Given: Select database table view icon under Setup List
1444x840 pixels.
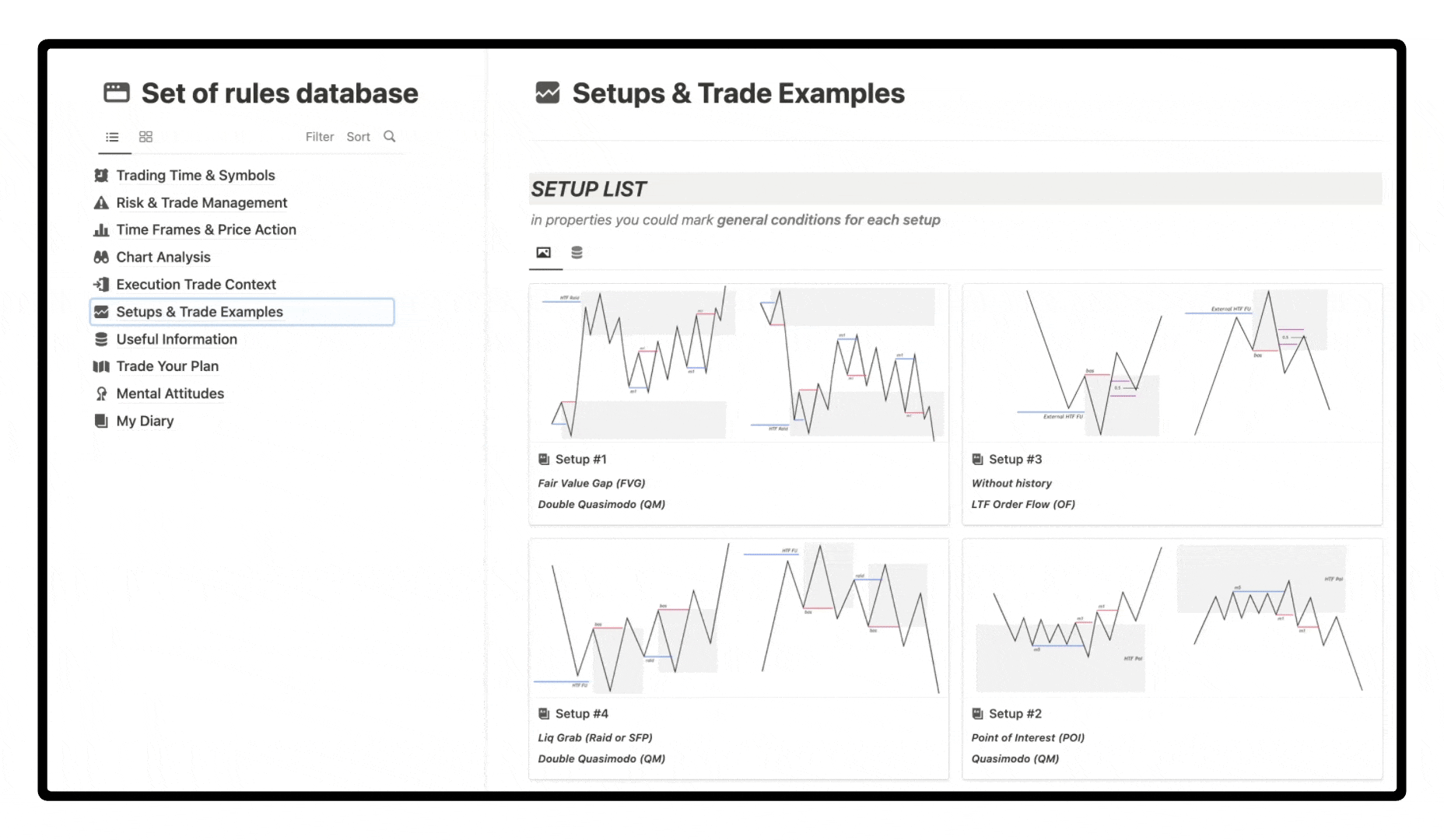Looking at the screenshot, I should tap(577, 253).
